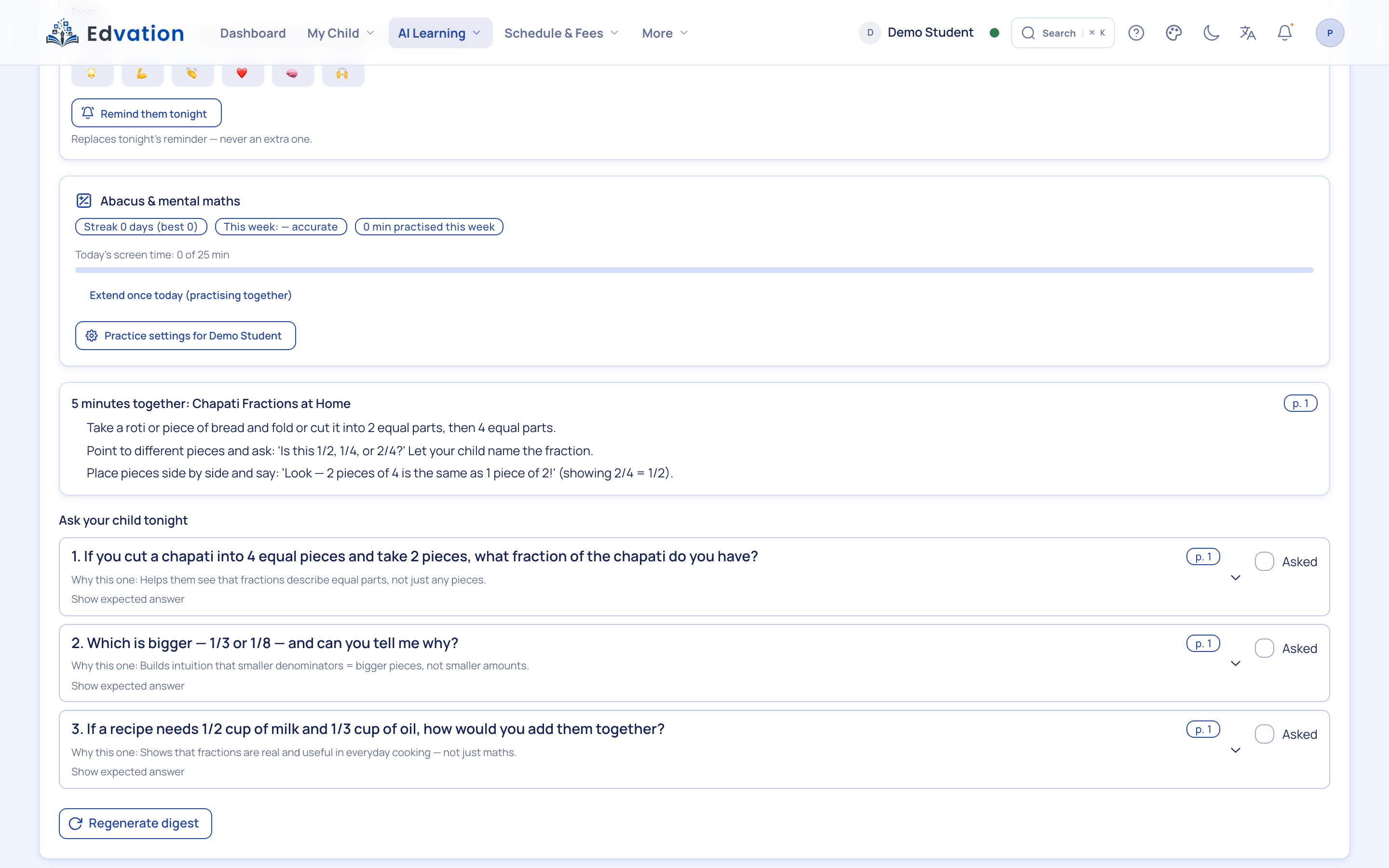This screenshot has width=1389, height=868.
Task: Tick Asked for the chapati question
Action: coord(1264,561)
